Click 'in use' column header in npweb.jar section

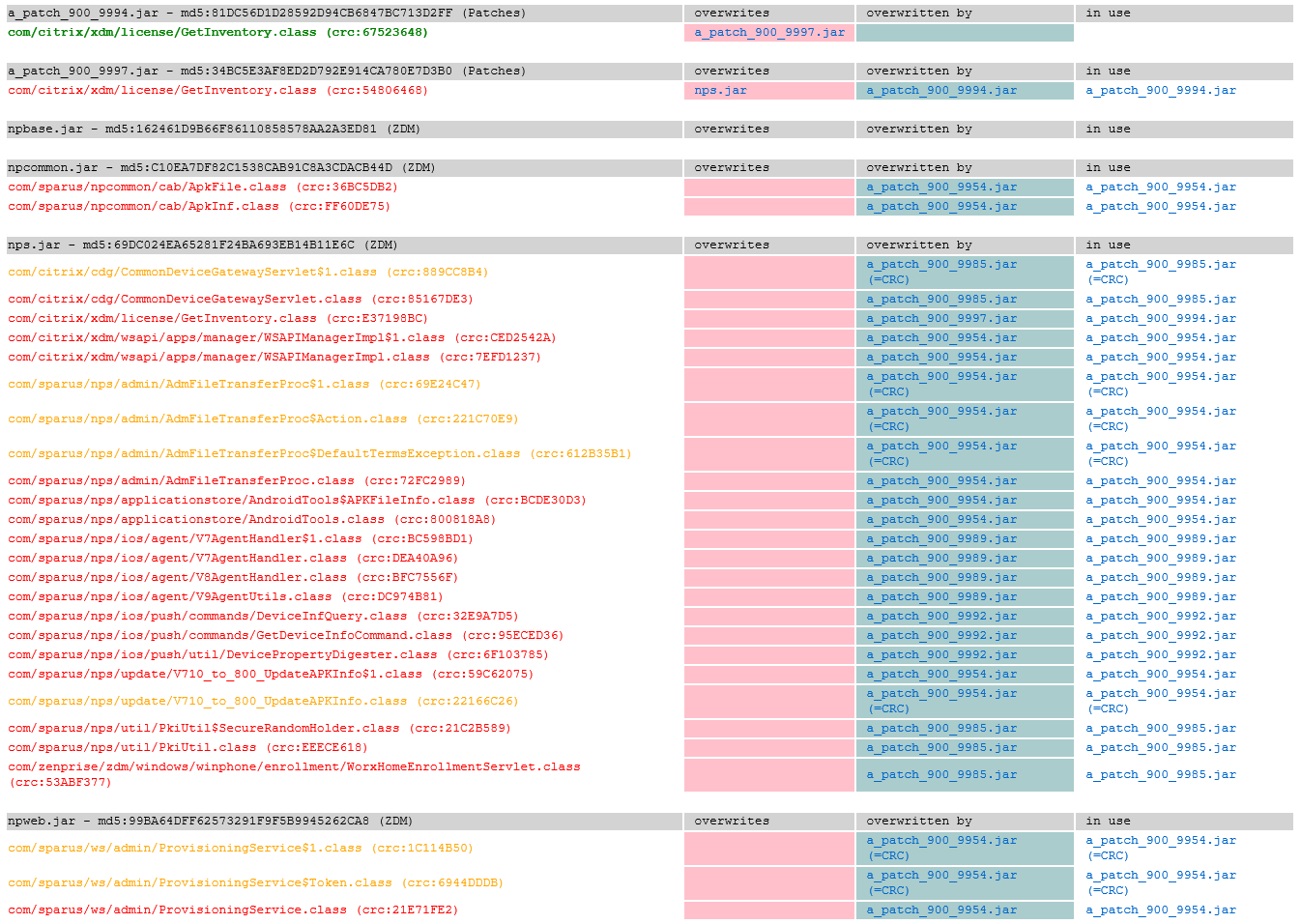click(1108, 821)
